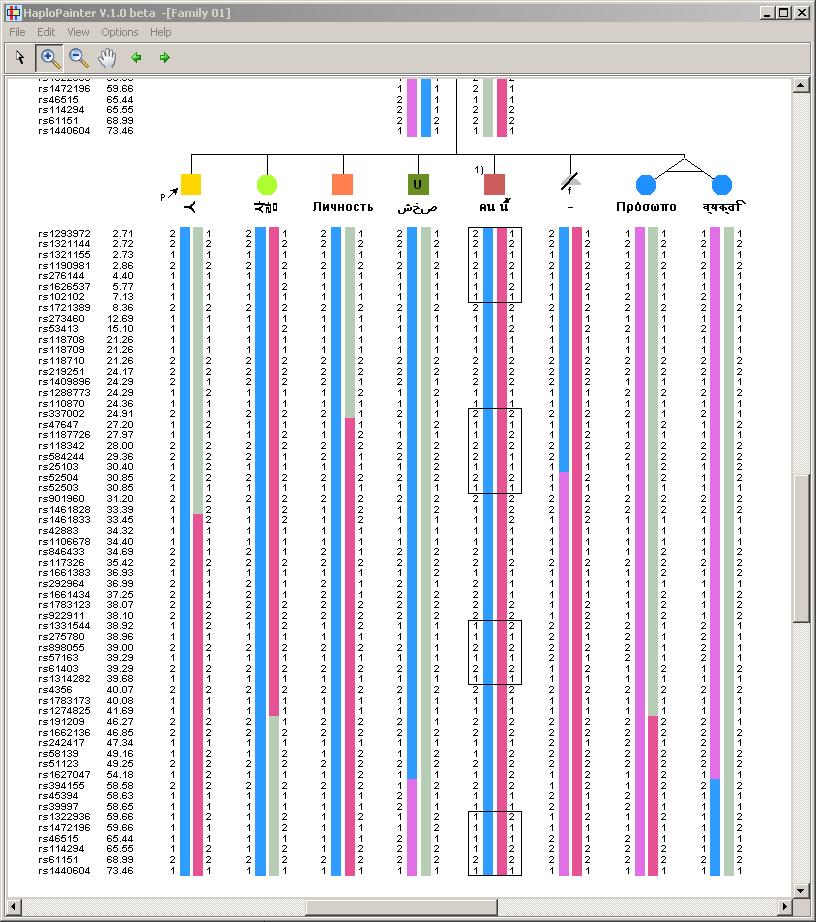The height and width of the screenshot is (922, 816).
Task: Click the Πρόσωπο person label
Action: (x=646, y=207)
